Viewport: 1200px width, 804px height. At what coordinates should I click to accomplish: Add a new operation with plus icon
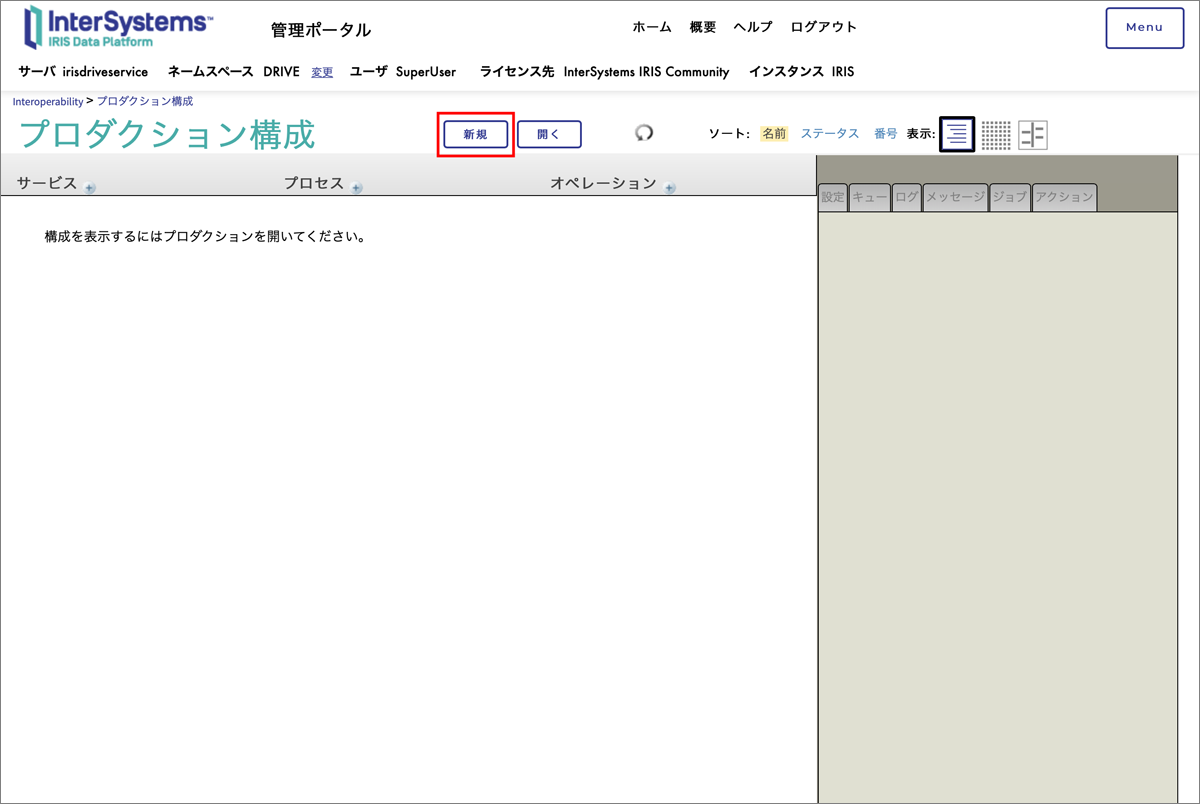(670, 188)
